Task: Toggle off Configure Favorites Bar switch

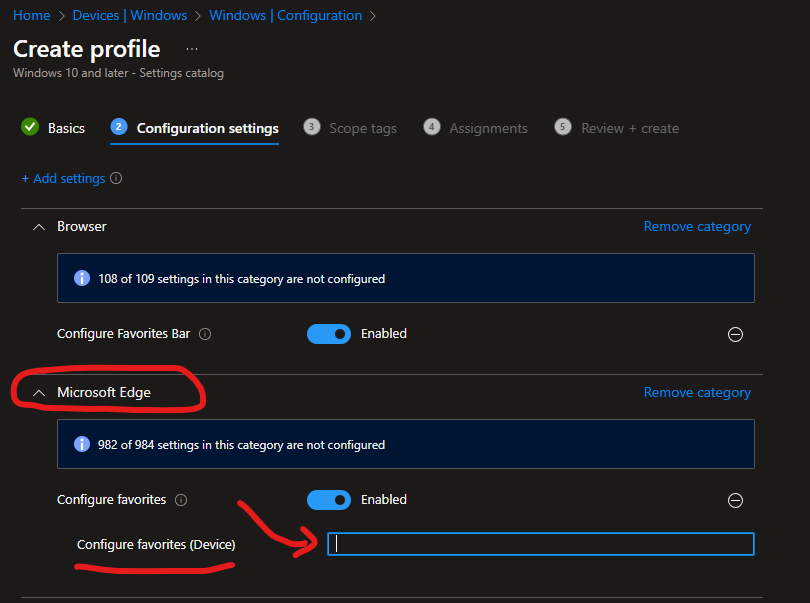Action: click(329, 334)
